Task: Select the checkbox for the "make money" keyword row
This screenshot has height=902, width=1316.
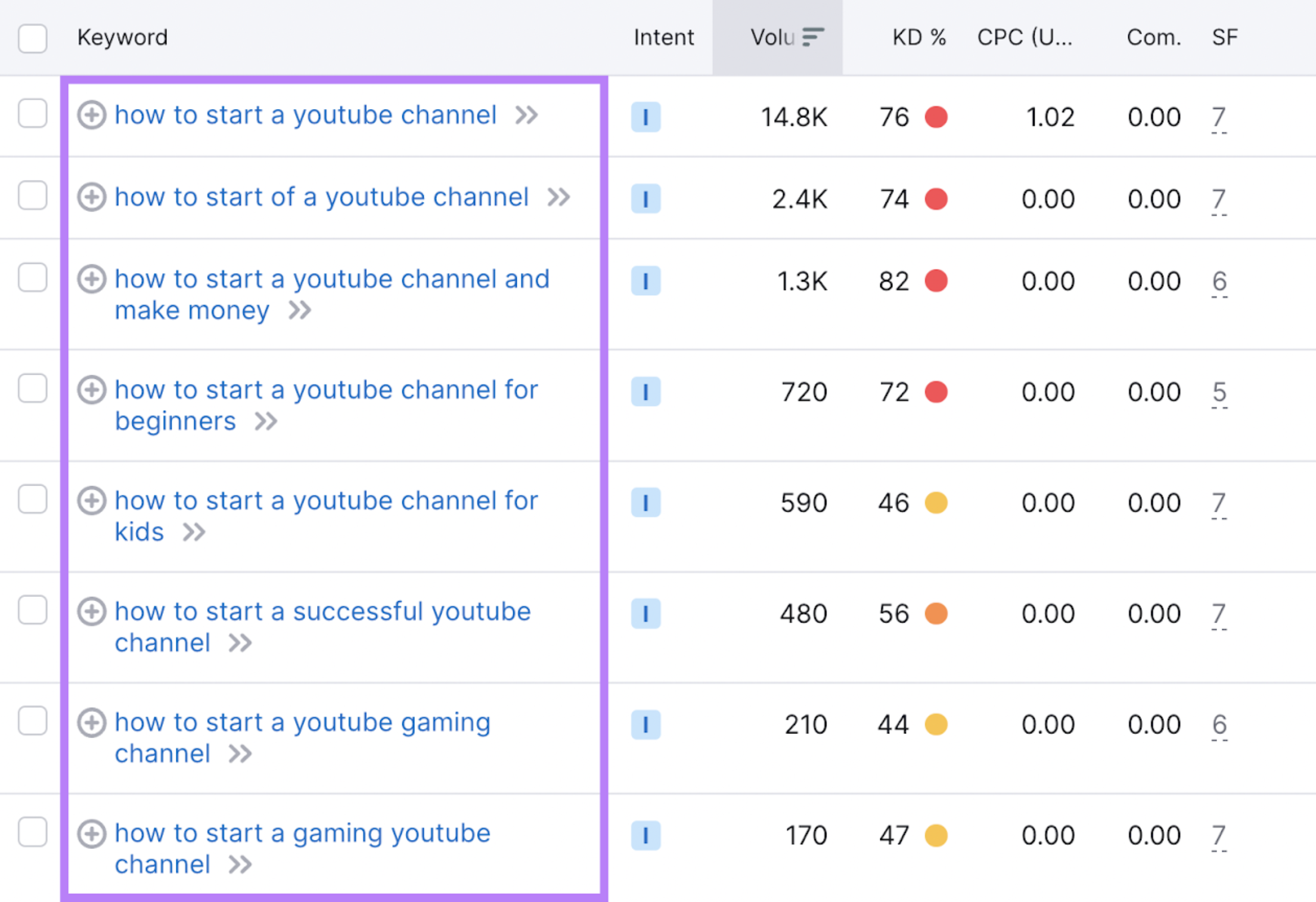Action: [x=33, y=278]
